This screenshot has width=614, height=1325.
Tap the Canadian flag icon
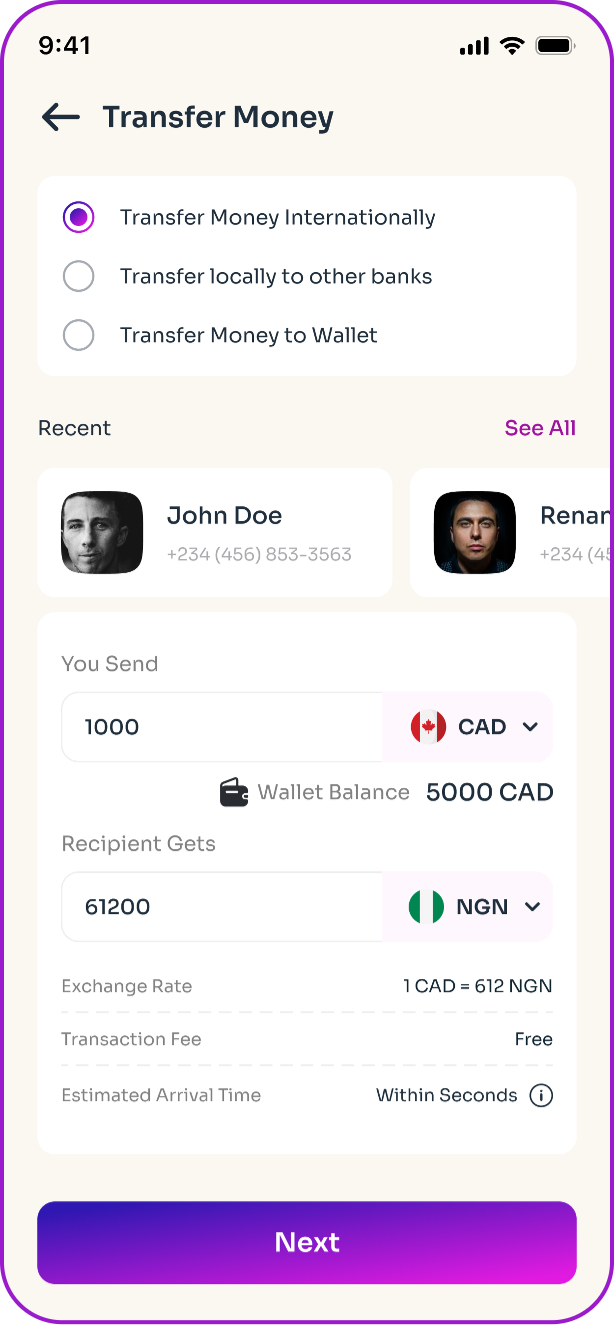tap(428, 727)
